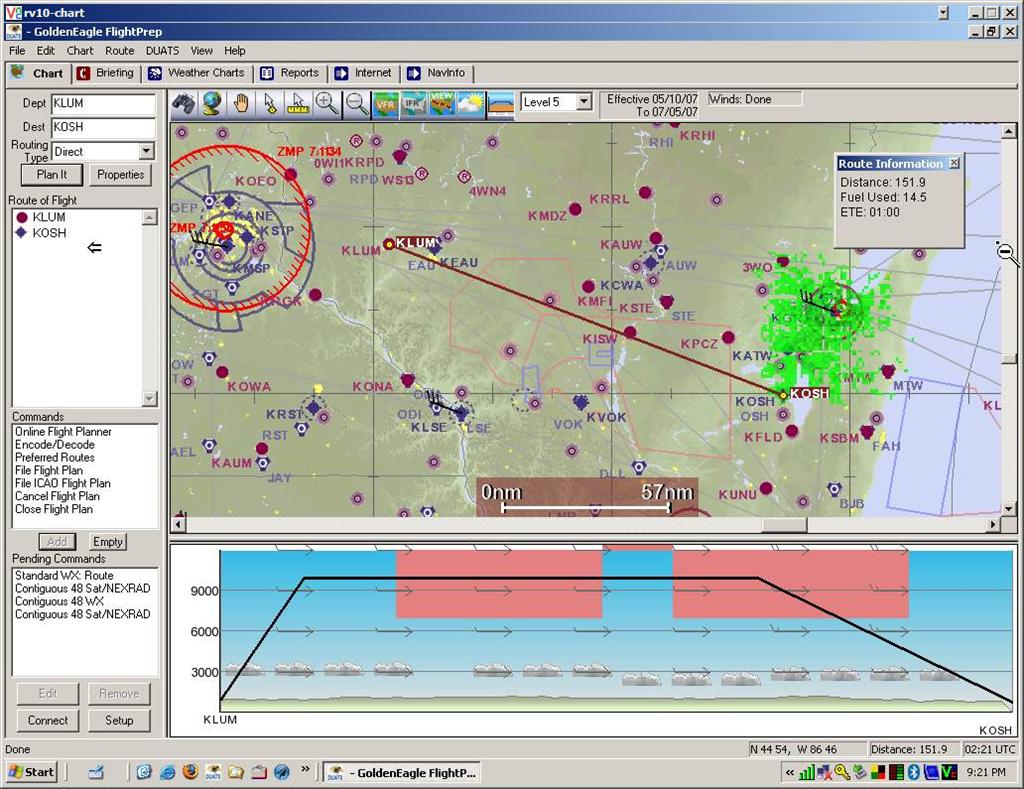Image resolution: width=1024 pixels, height=789 pixels.
Task: Select the zoom out magnifier
Action: (356, 104)
